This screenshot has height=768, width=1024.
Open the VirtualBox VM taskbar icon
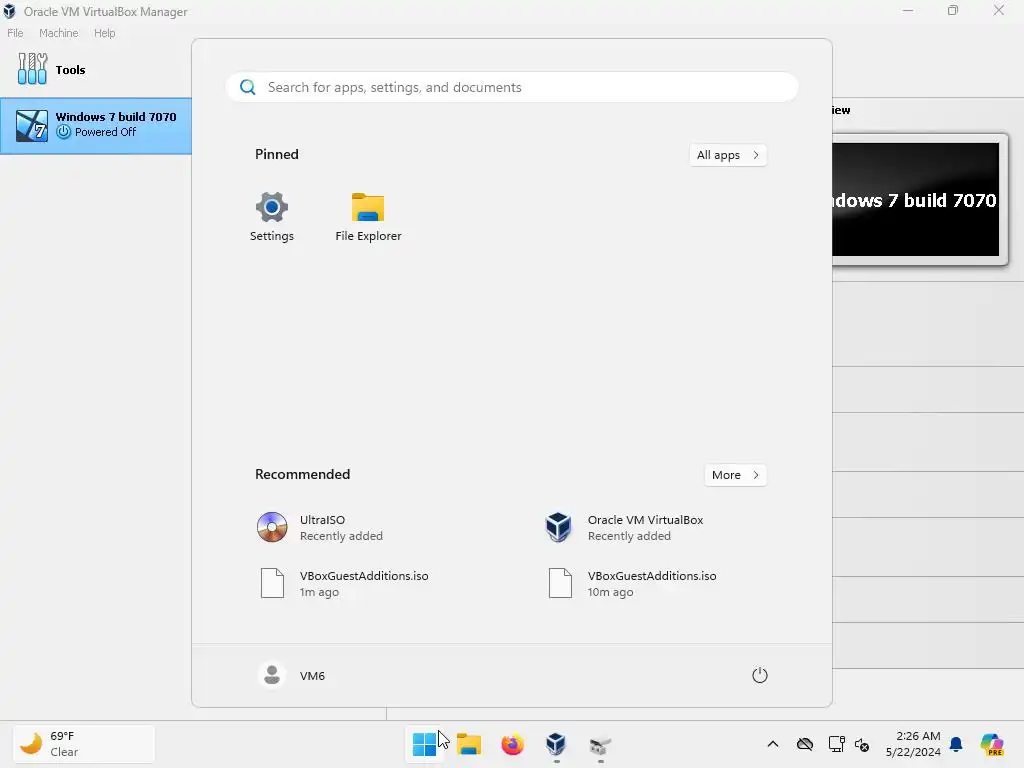pos(600,744)
